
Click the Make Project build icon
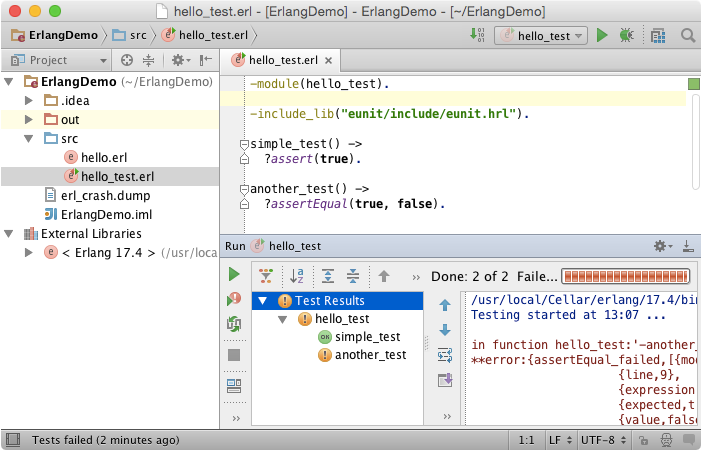(477, 35)
